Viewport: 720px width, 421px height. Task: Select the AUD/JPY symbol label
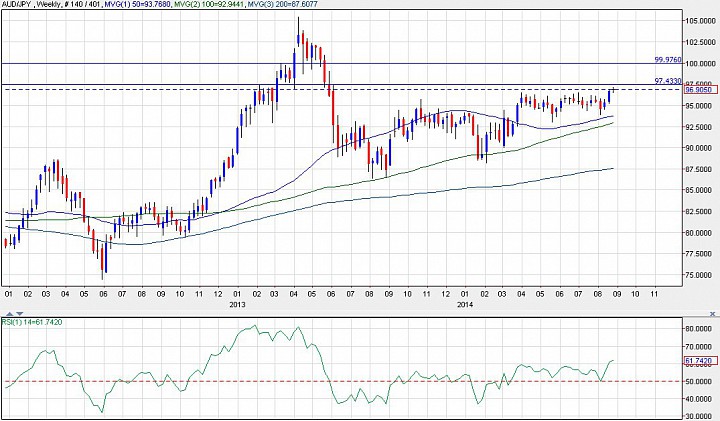[16, 4]
